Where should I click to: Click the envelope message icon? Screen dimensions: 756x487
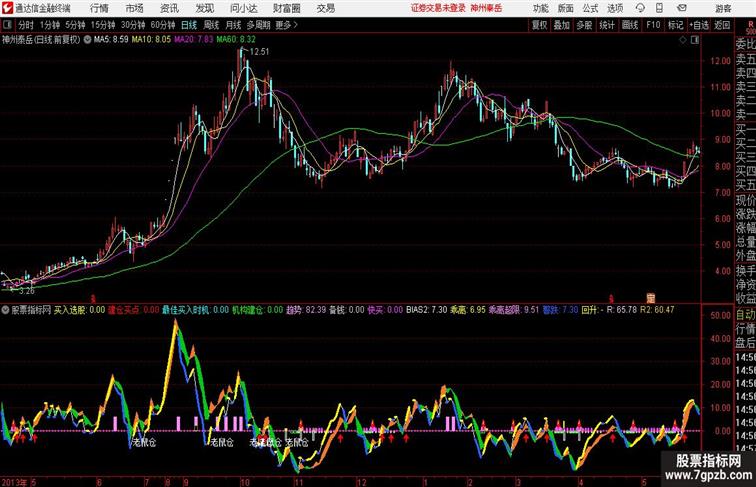point(682,8)
